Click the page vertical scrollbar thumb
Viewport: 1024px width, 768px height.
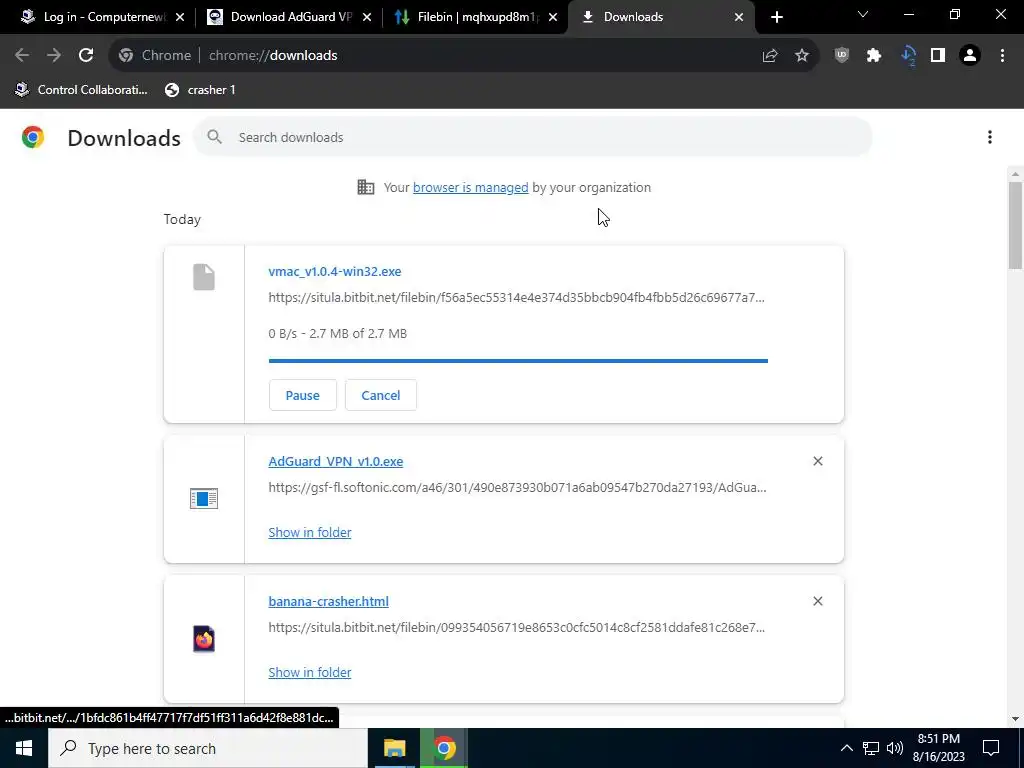[1015, 225]
